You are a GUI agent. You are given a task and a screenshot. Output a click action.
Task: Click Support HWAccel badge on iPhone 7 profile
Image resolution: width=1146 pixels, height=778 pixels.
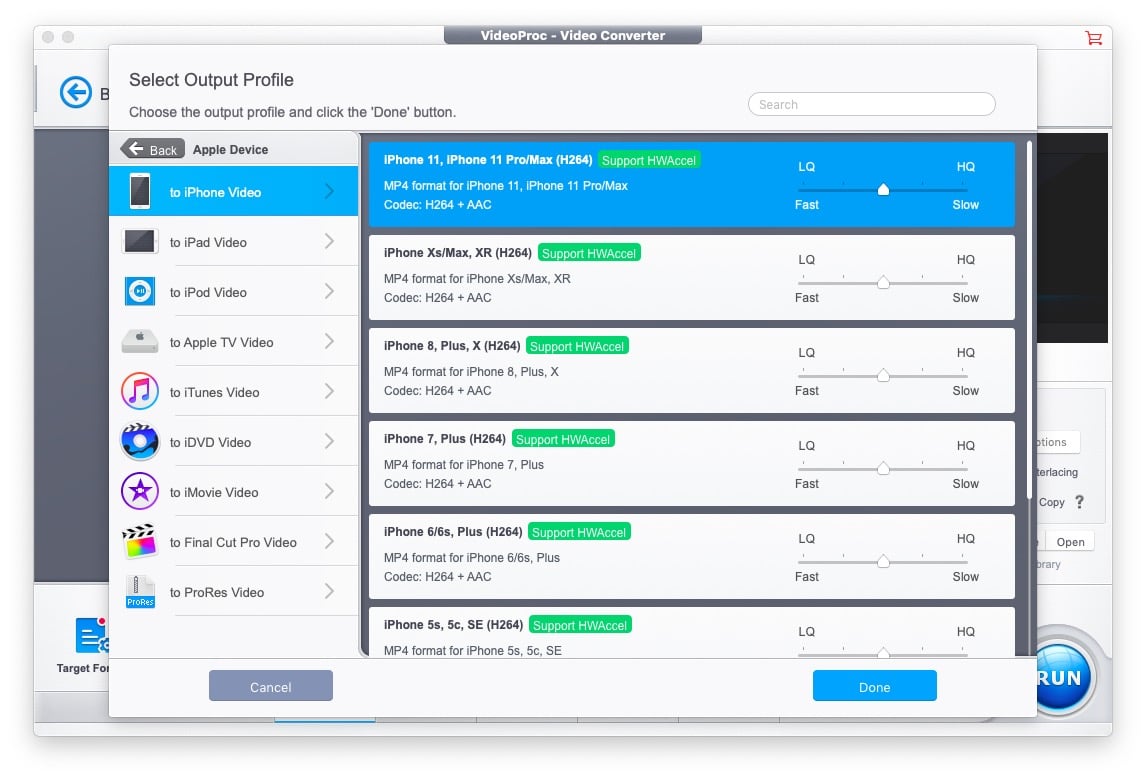[563, 438]
